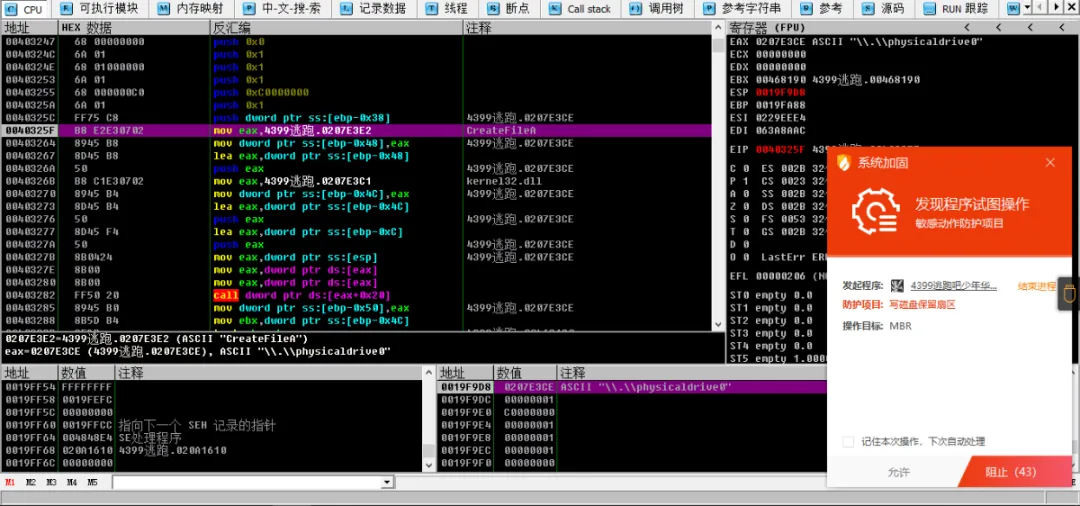The height and width of the screenshot is (506, 1080).
Task: Cycle register view with first header arrow
Action: click(968, 28)
